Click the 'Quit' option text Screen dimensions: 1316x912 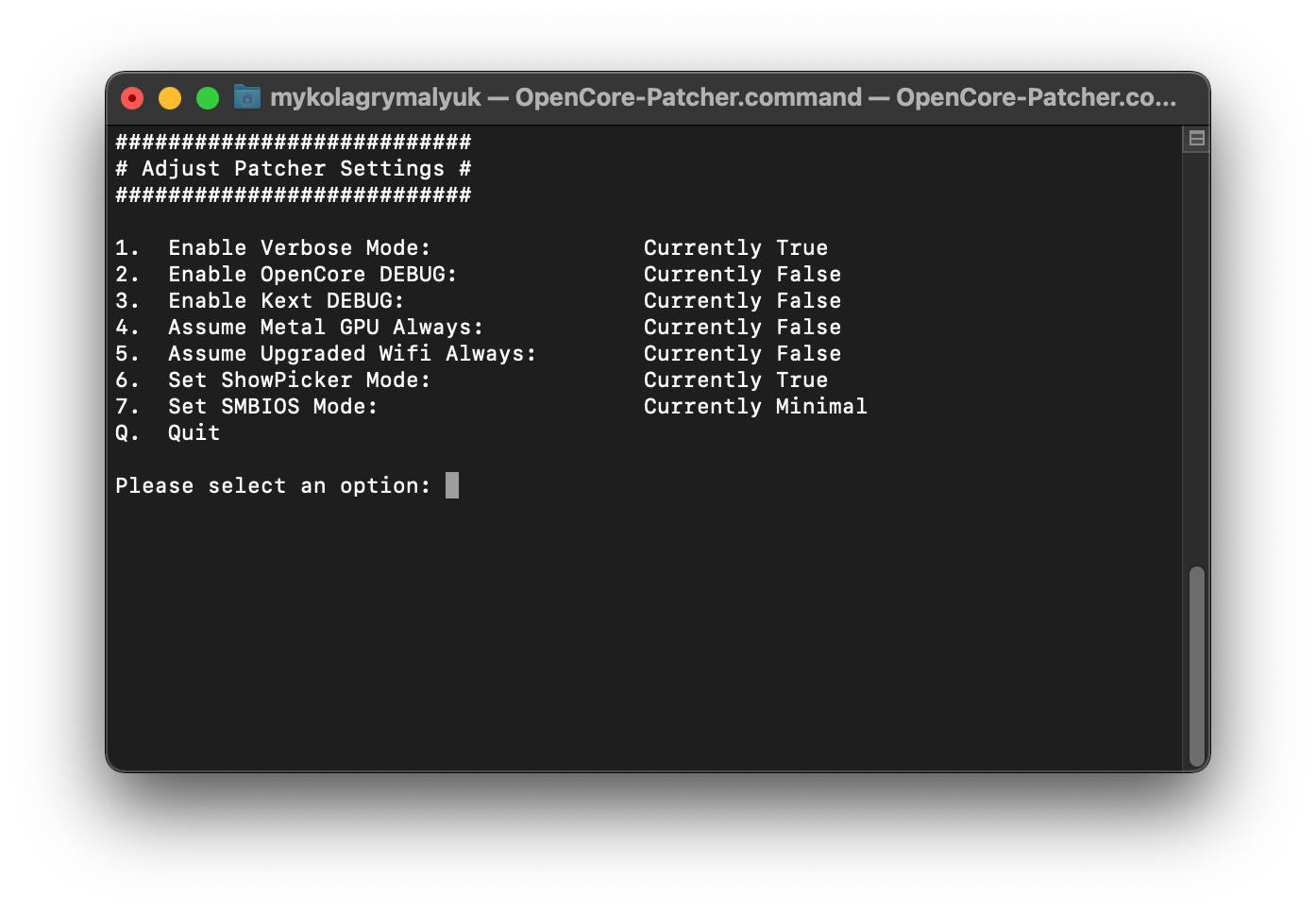[194, 433]
